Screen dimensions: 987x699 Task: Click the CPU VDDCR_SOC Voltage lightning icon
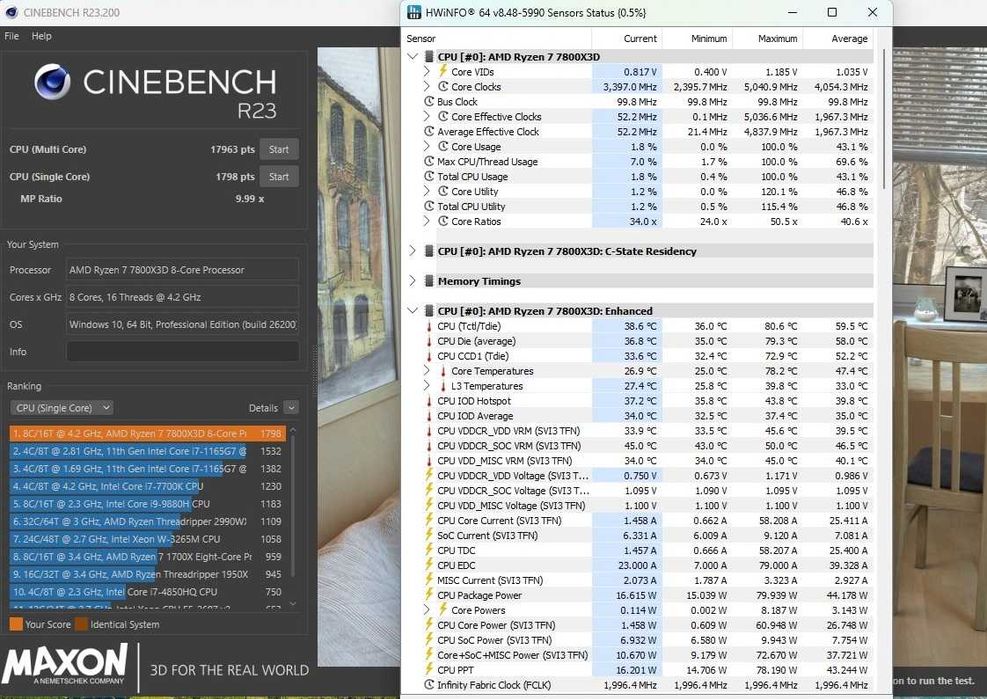tap(429, 490)
